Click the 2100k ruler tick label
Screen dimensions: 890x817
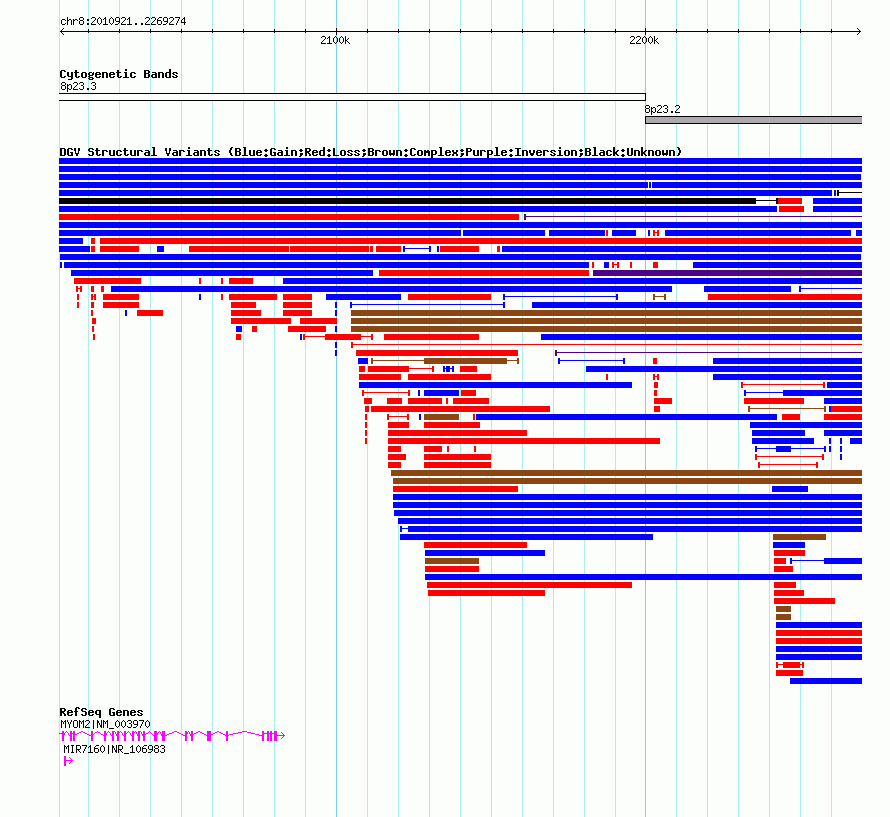coord(335,40)
